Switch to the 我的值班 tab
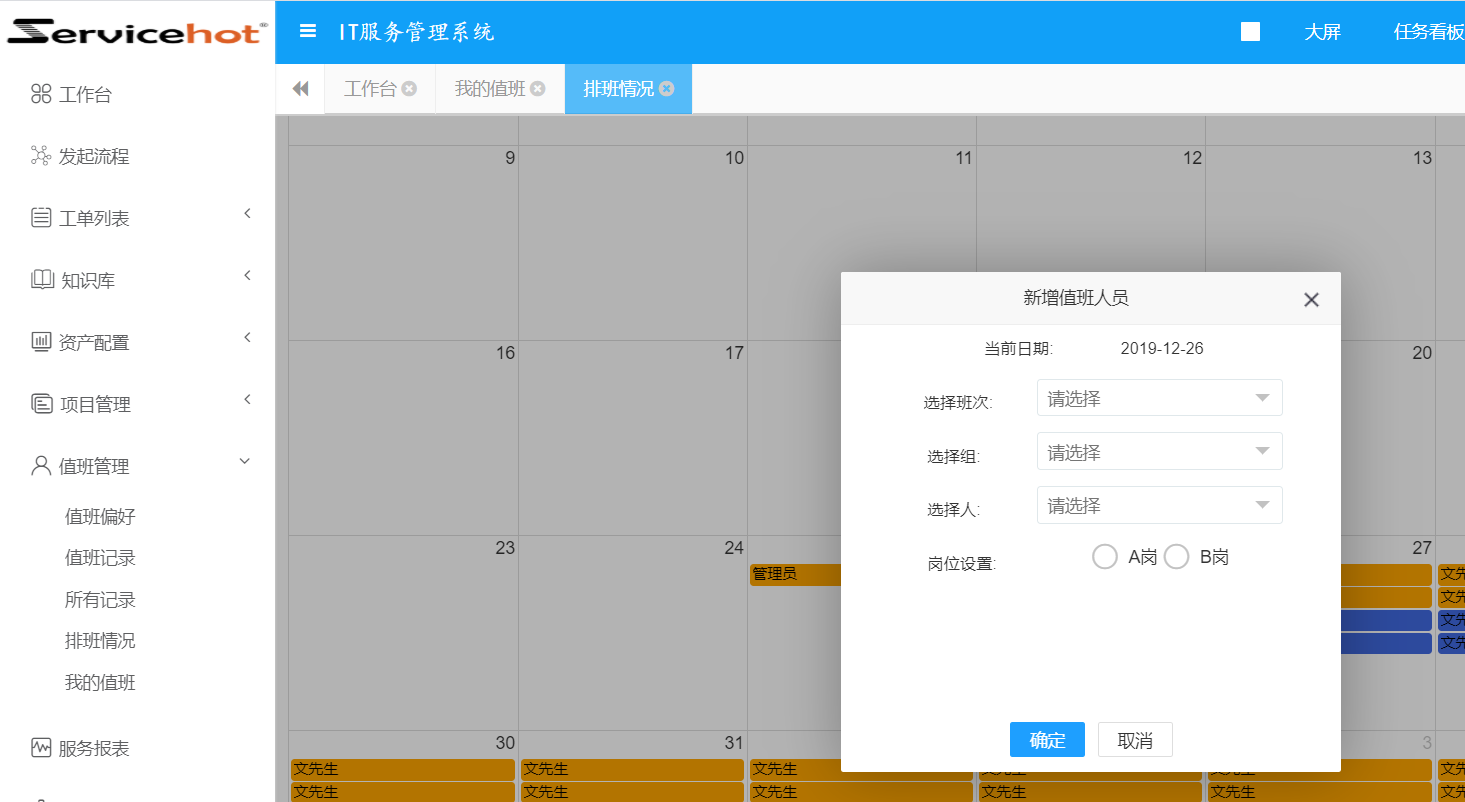Screen dimensions: 1465x802 click(x=489, y=89)
